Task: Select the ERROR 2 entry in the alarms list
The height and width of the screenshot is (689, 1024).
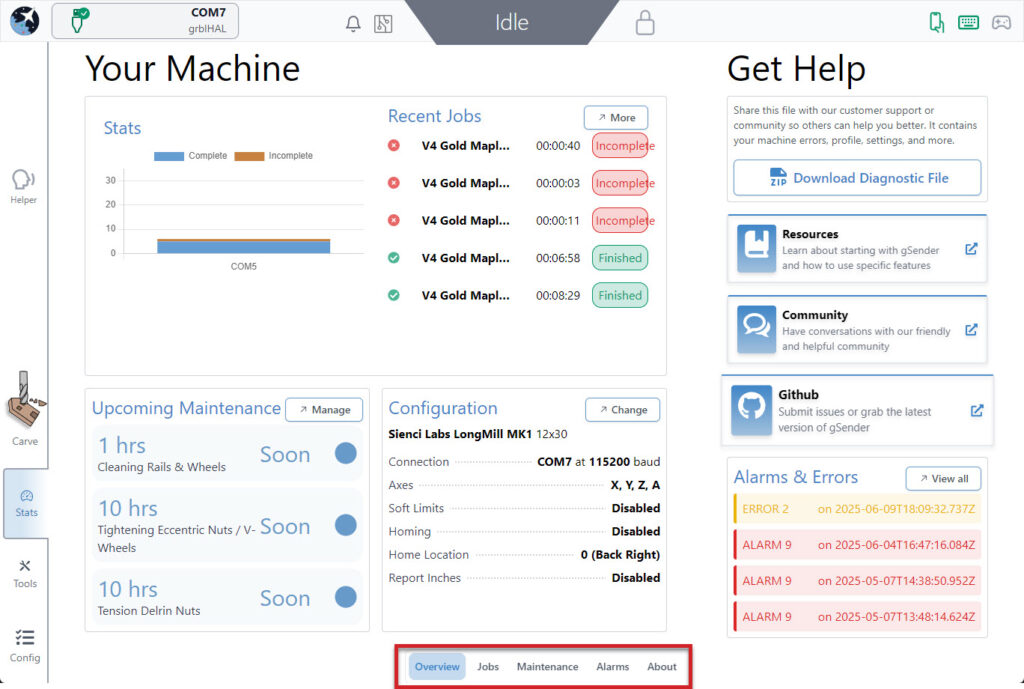Action: pyautogui.click(x=857, y=509)
